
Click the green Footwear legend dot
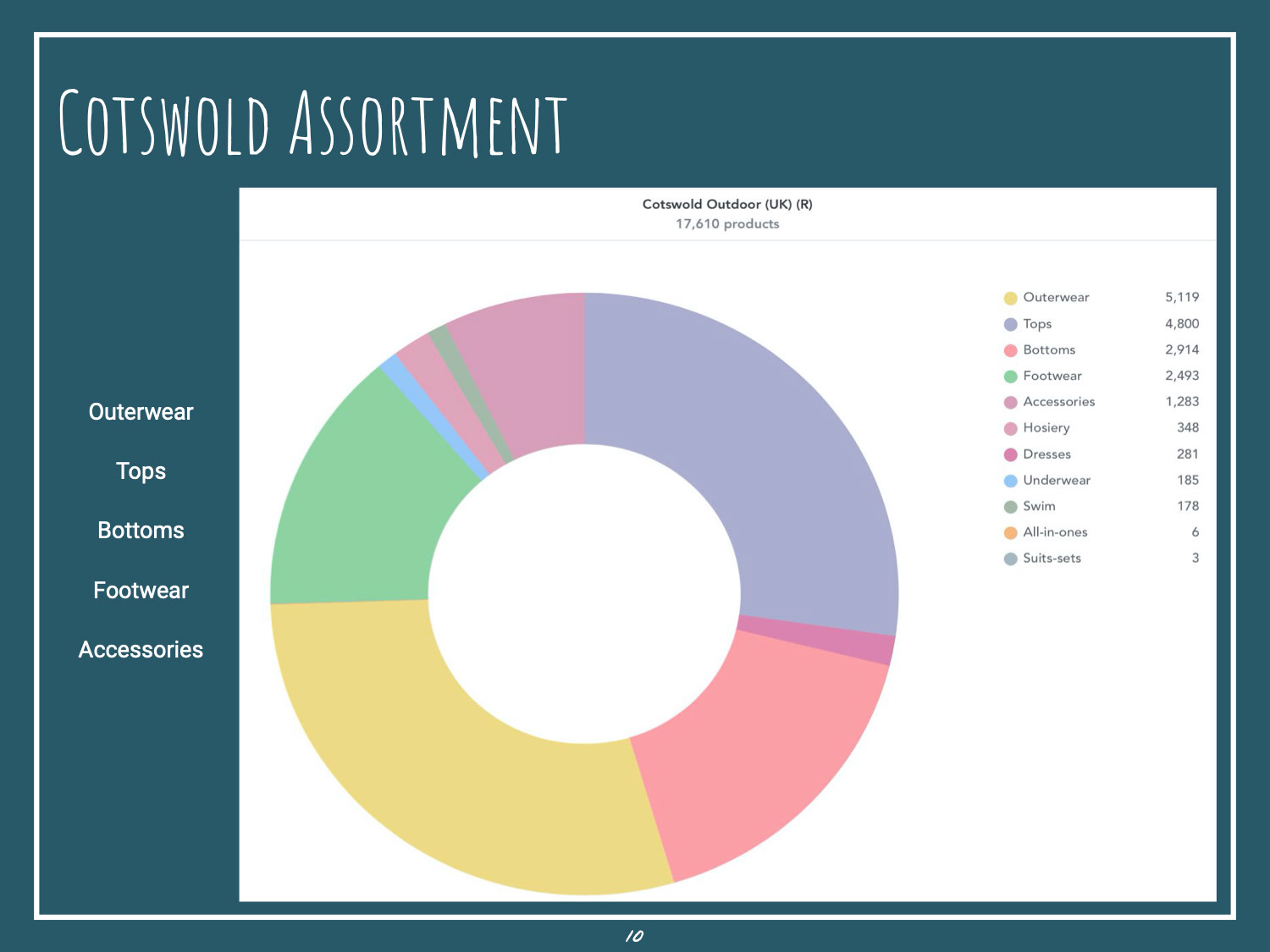tap(1010, 377)
